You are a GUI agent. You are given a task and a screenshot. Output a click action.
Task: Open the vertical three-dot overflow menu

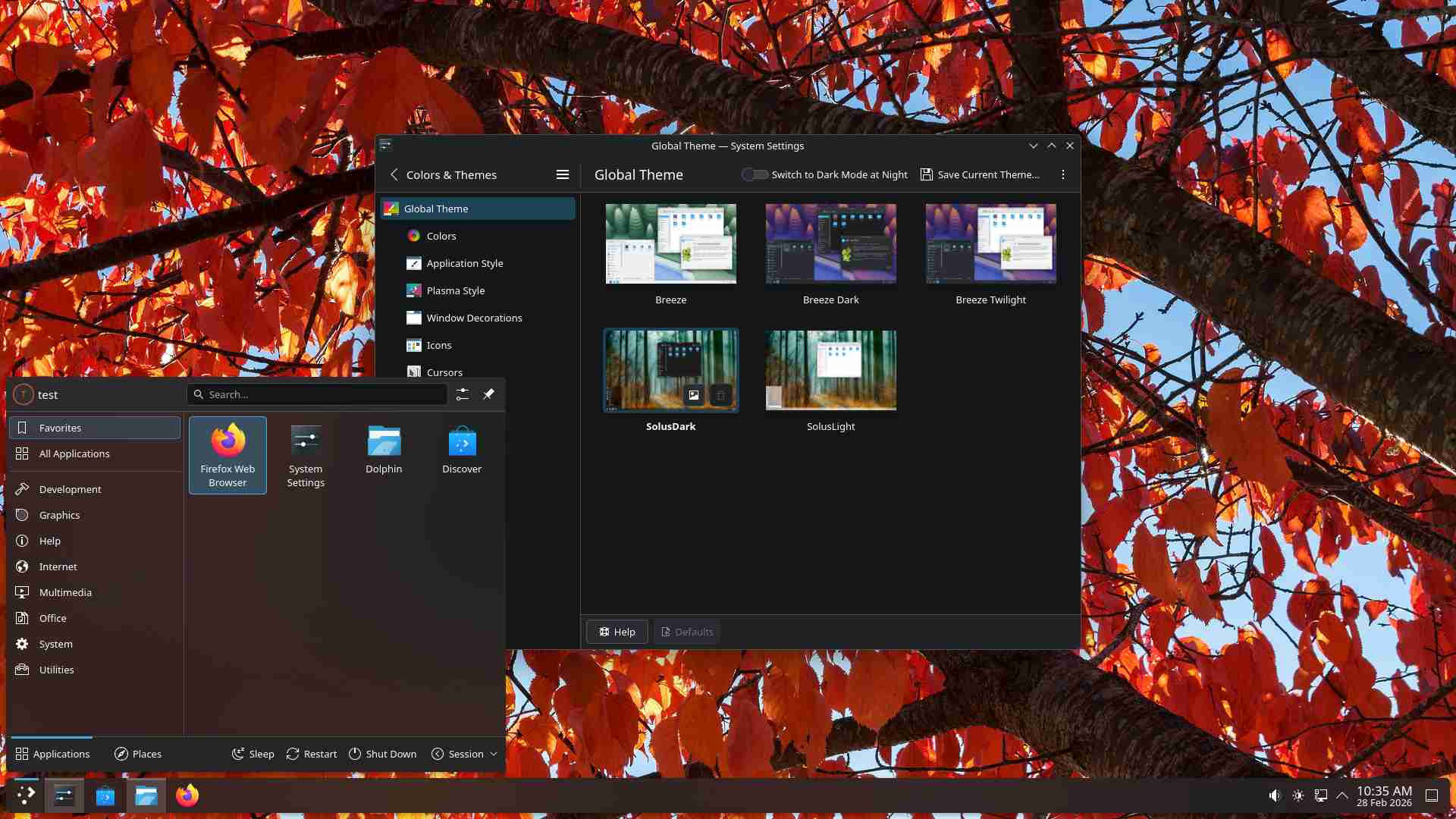coord(1063,174)
